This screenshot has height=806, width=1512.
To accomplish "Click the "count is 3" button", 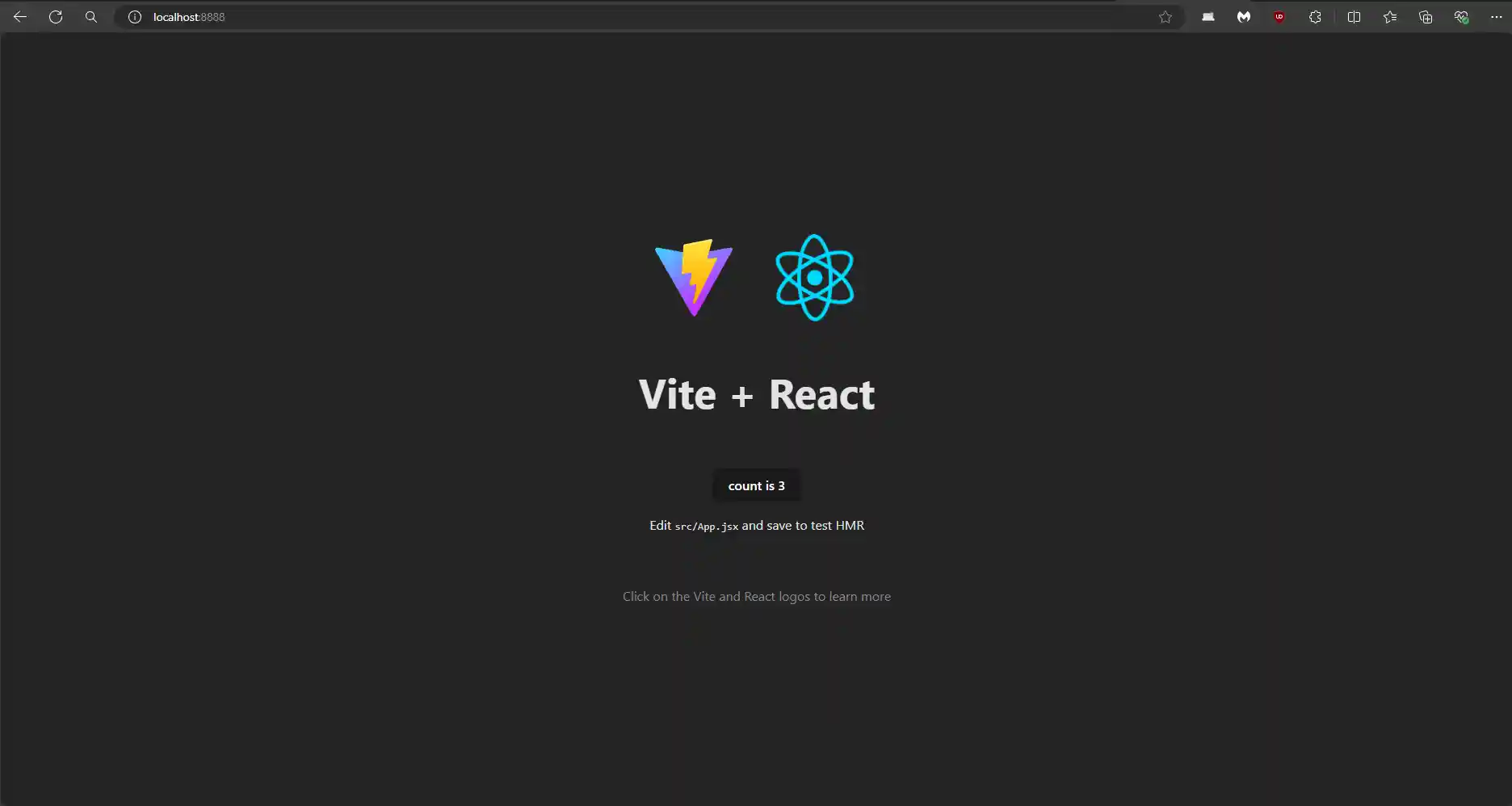I will [x=757, y=485].
